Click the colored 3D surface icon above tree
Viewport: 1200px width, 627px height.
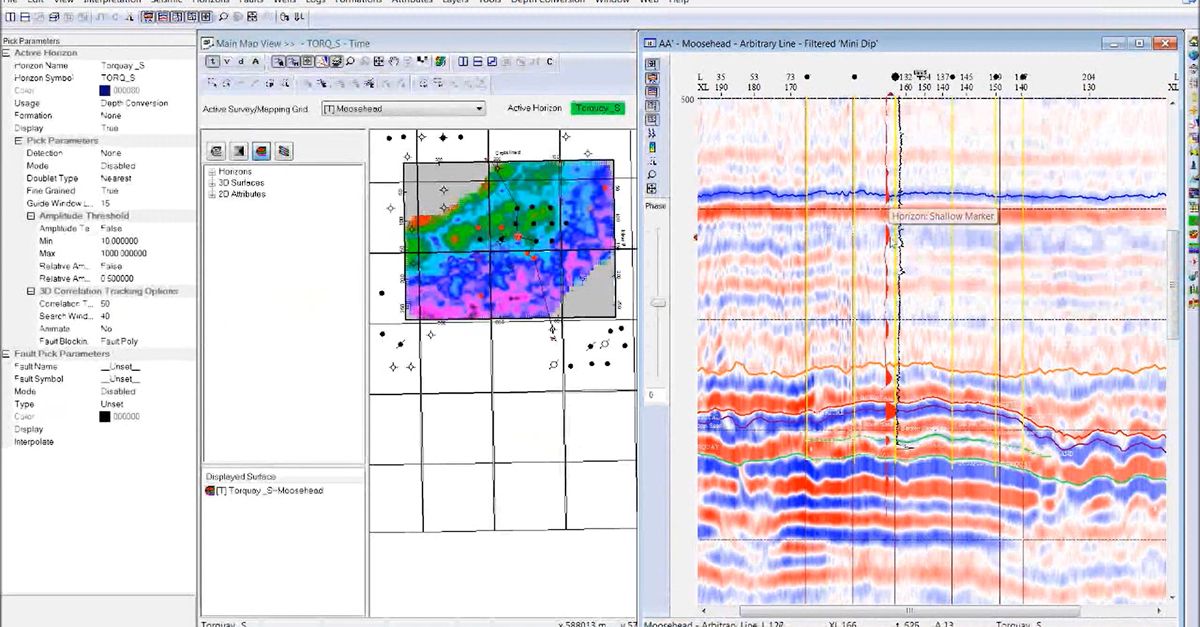pyautogui.click(x=261, y=151)
